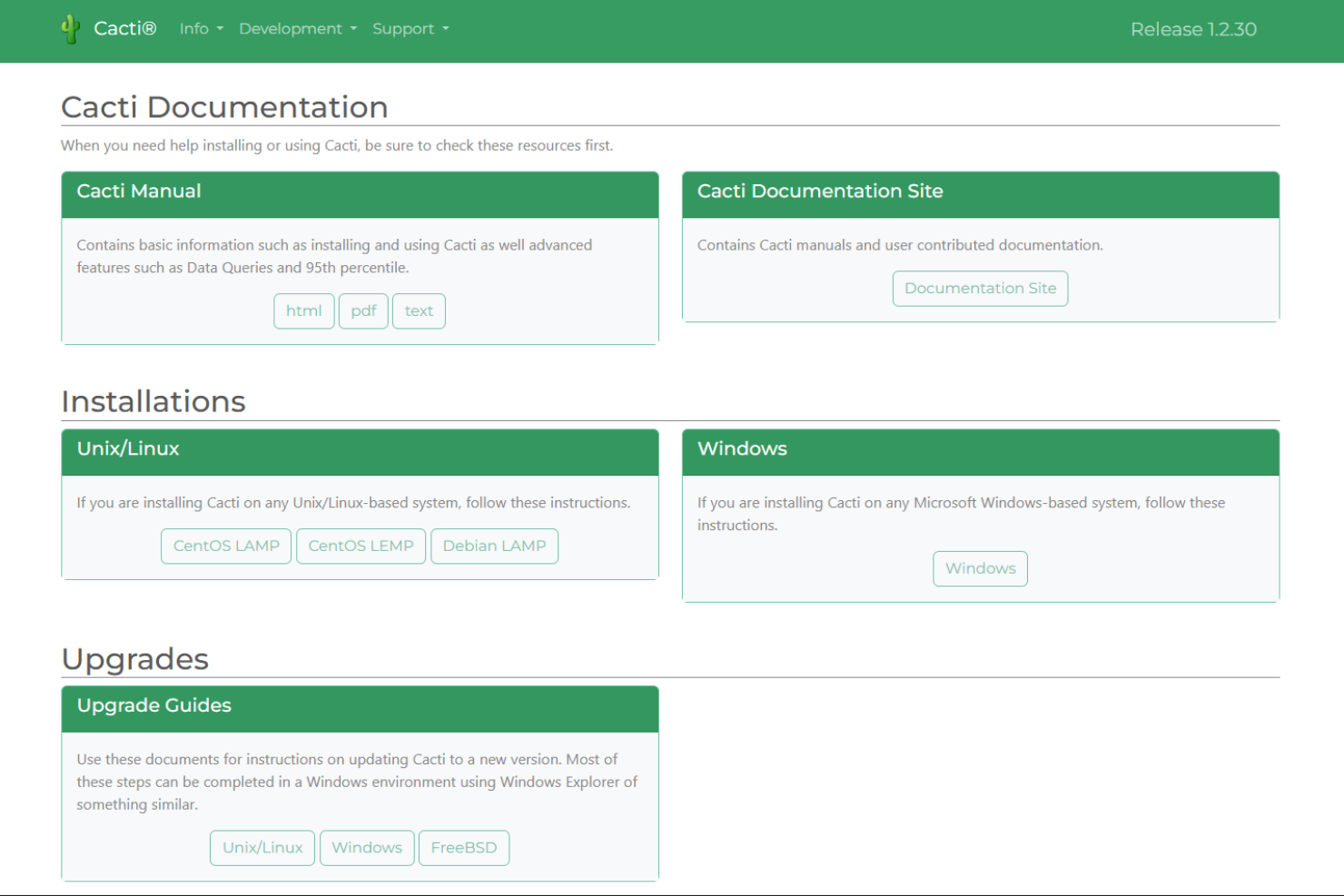Viewport: 1344px width, 896px height.
Task: Open the Windows upgrade guide button
Action: (367, 847)
